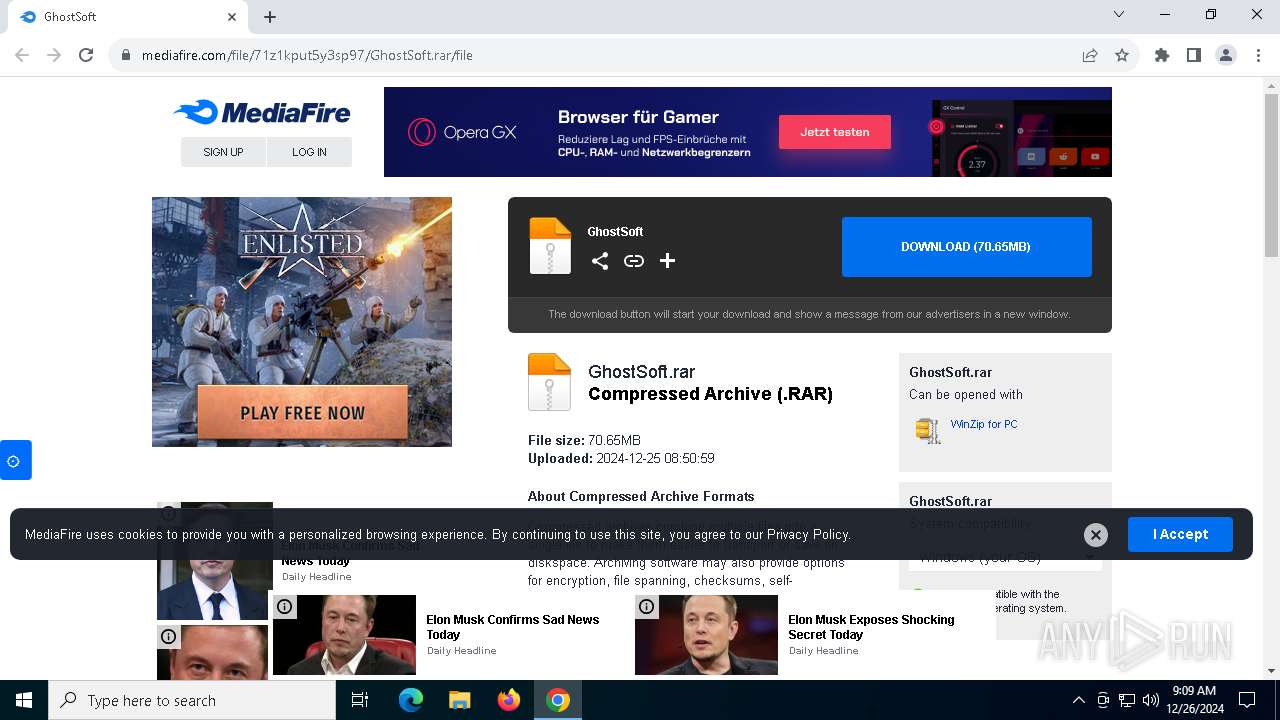Click the GhostSoft.rar file type icon
The height and width of the screenshot is (720, 1280).
coord(549,382)
